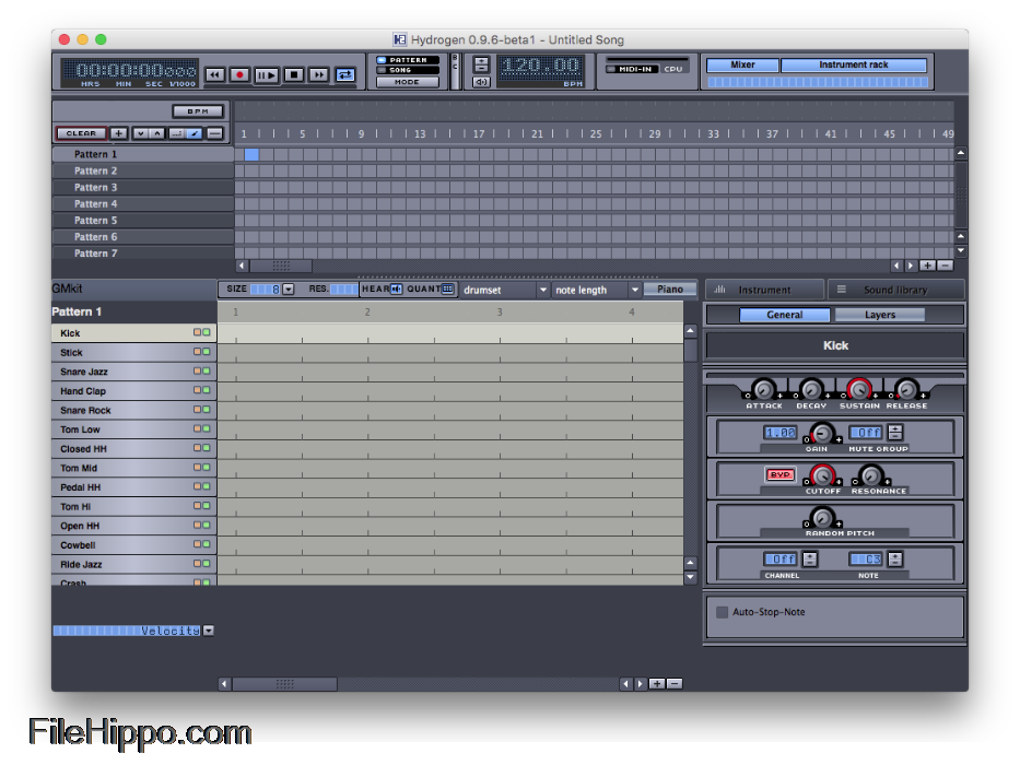This screenshot has height=765, width=1020.
Task: Open the pattern SIZE dropdown
Action: tap(288, 289)
